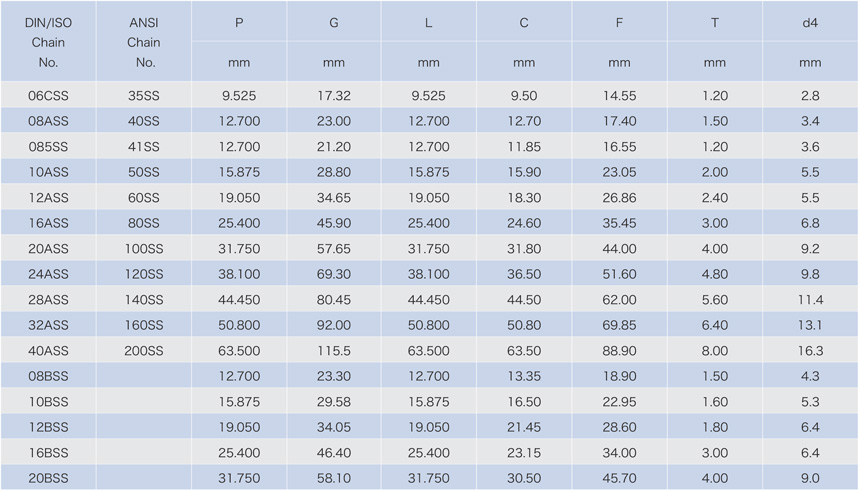Click the 200SS ANSI chain cell
The image size is (860, 491).
click(144, 351)
